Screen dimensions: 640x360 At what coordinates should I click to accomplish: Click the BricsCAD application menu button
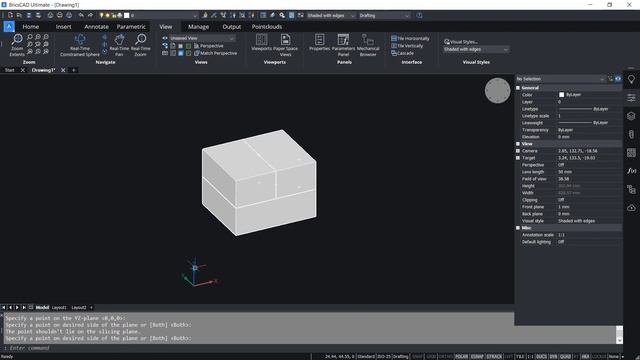pyautogui.click(x=9, y=27)
